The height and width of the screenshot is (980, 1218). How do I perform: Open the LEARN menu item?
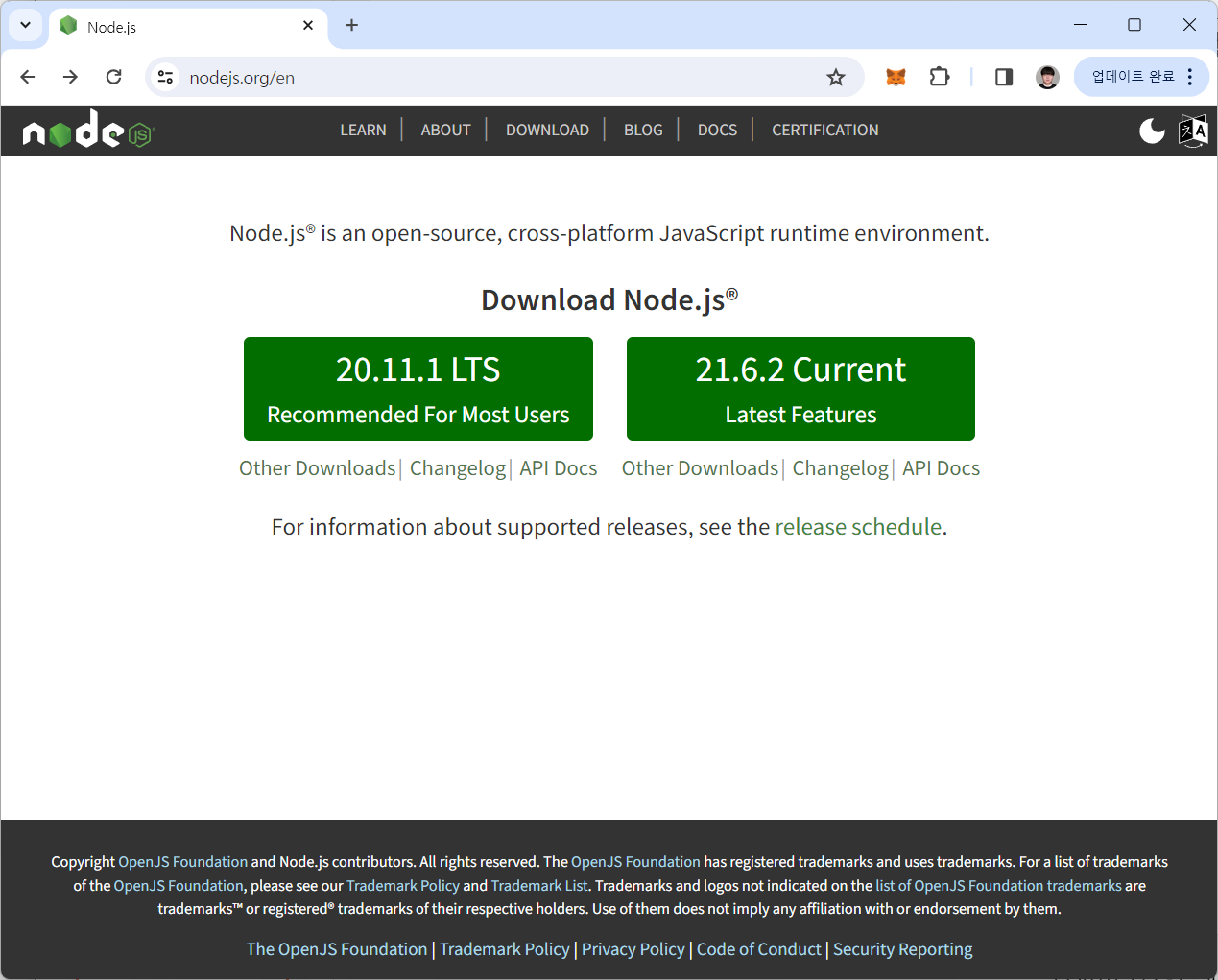coord(363,130)
